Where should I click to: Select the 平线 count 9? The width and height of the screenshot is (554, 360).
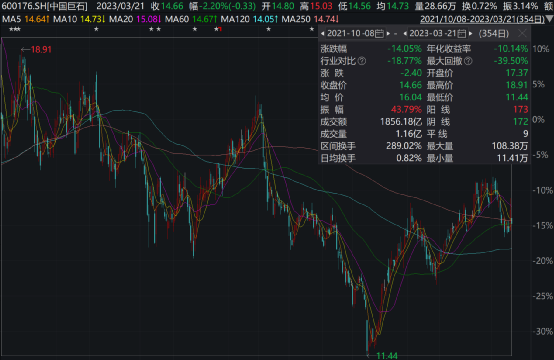coord(526,134)
